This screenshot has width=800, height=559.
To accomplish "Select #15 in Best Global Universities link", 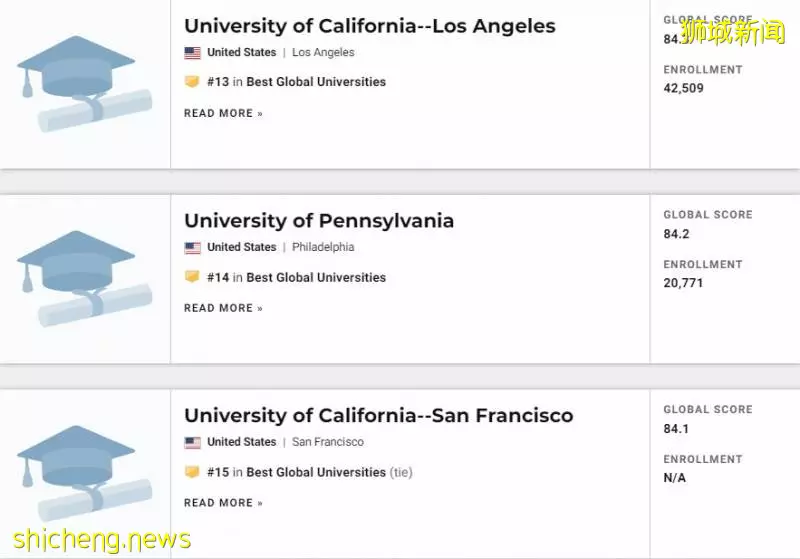I will click(x=296, y=472).
